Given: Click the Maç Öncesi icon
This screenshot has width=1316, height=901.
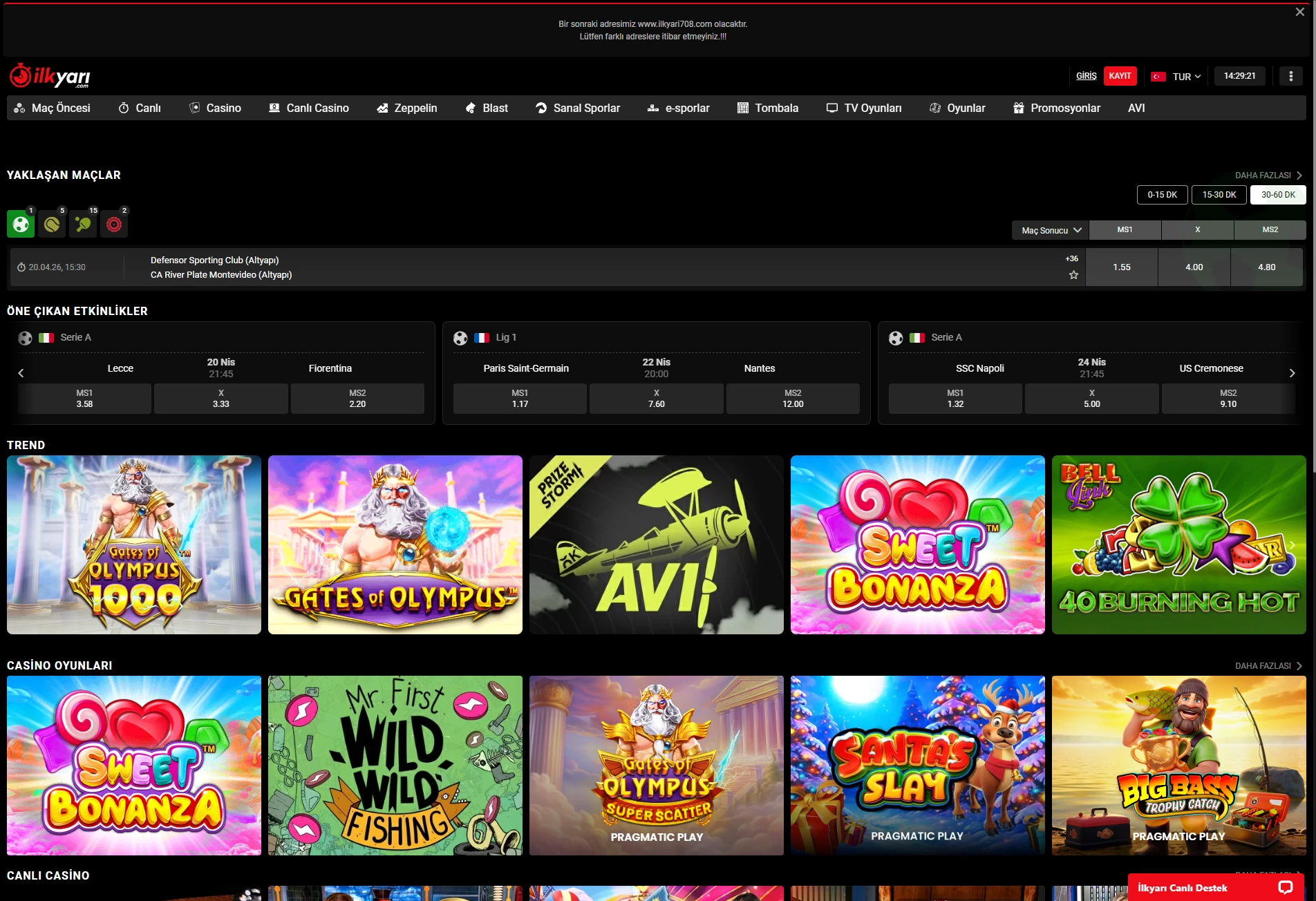Looking at the screenshot, I should tap(19, 108).
